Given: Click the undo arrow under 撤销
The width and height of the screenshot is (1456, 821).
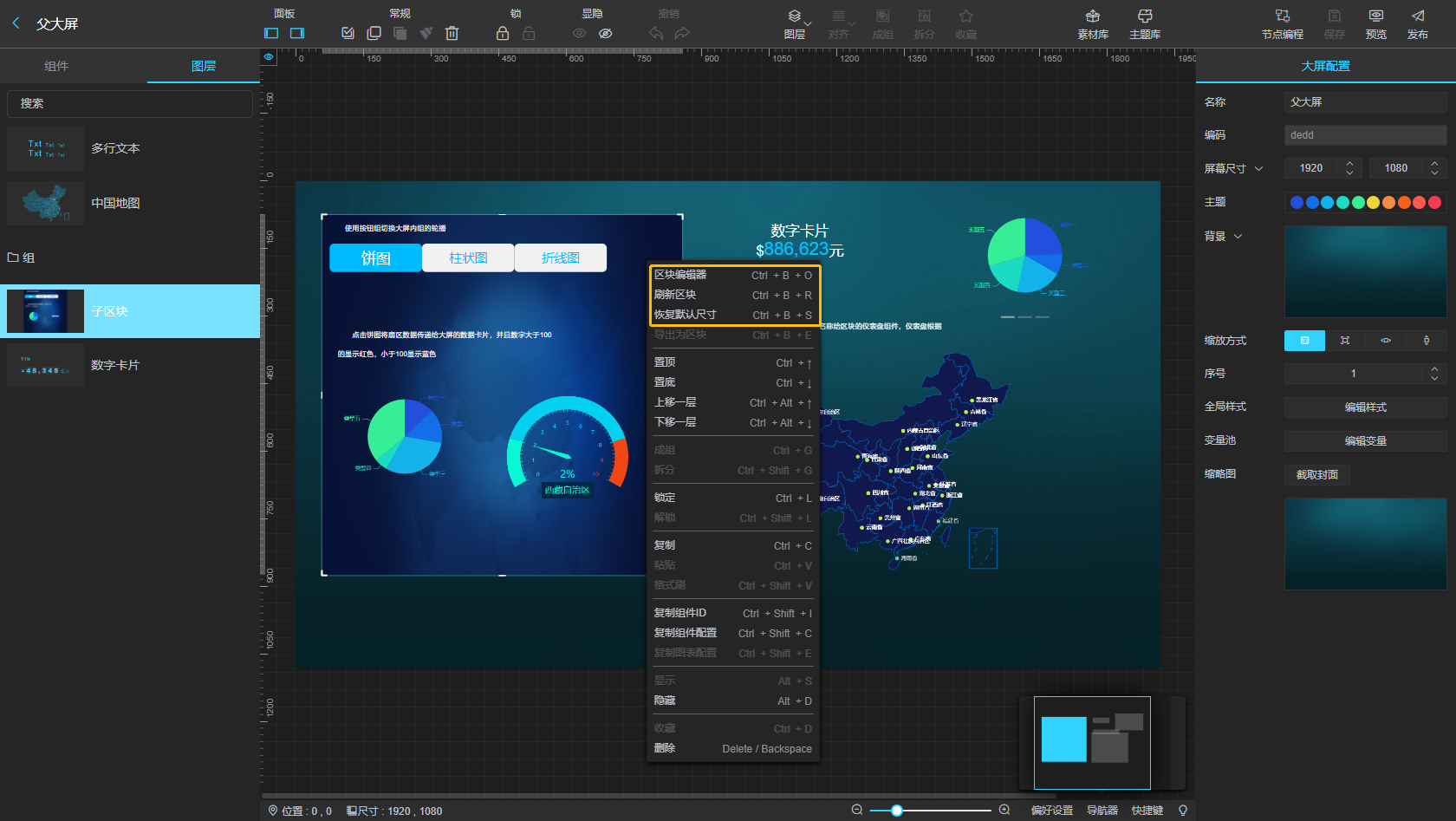Looking at the screenshot, I should (x=656, y=33).
